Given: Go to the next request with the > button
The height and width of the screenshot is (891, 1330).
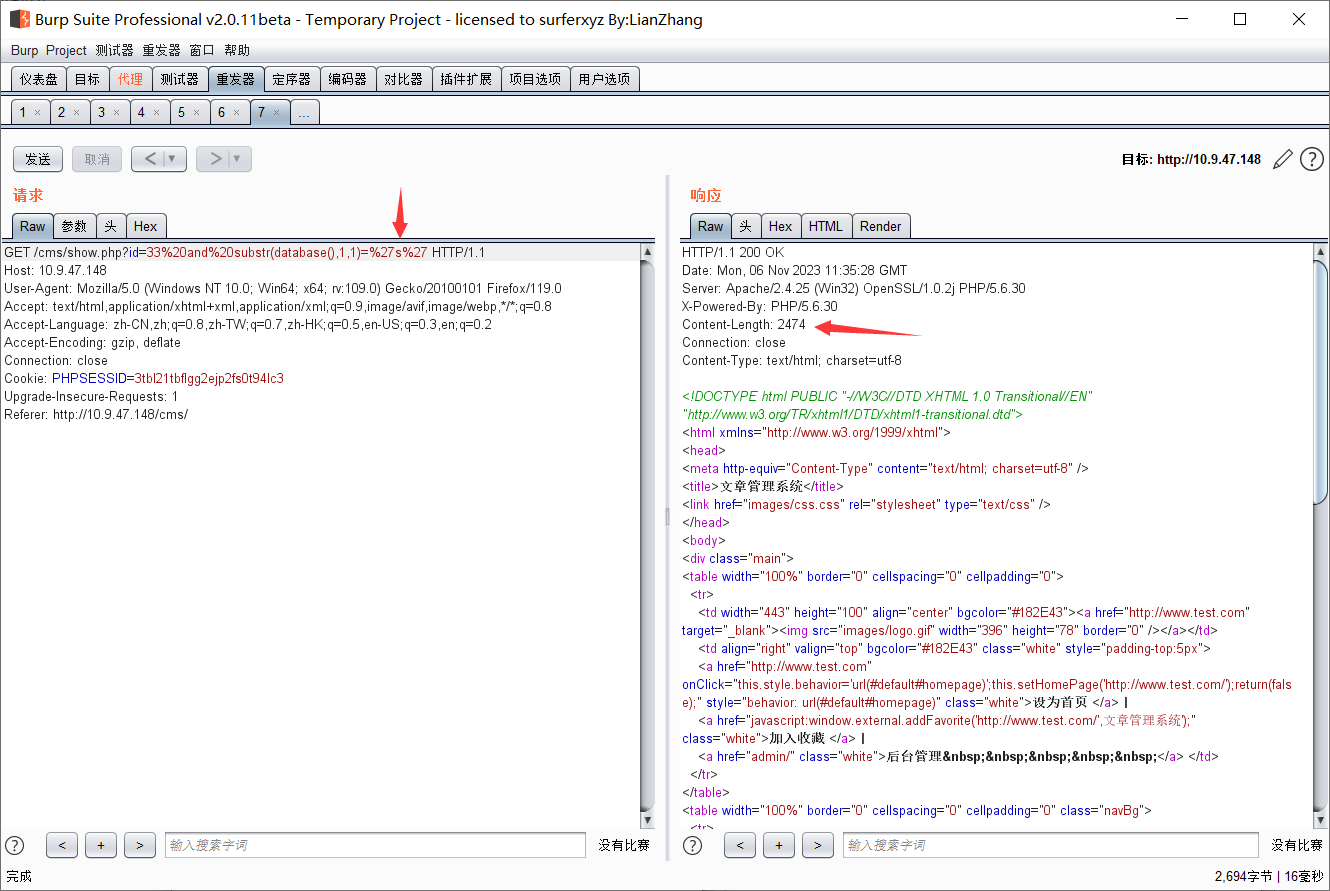Looking at the screenshot, I should click(x=214, y=159).
